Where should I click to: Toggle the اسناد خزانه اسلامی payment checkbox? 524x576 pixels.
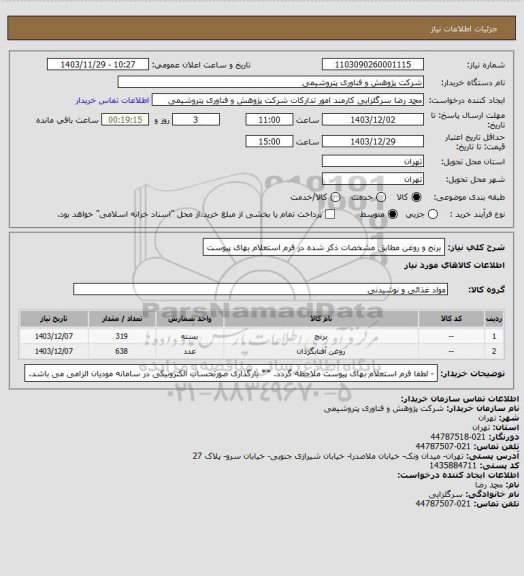click(330, 214)
